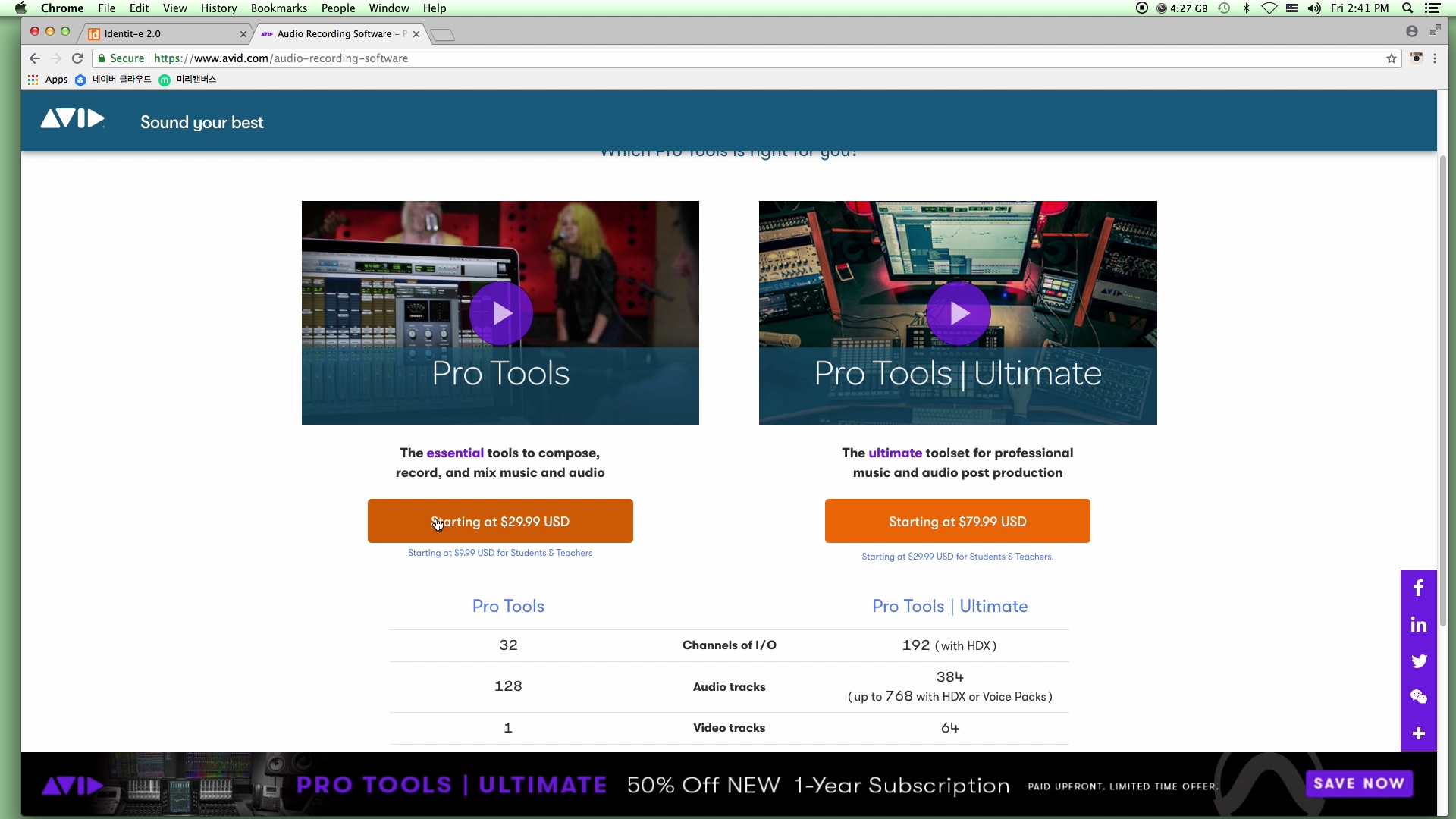Click the input source flag icon
The width and height of the screenshot is (1456, 819).
1292,8
